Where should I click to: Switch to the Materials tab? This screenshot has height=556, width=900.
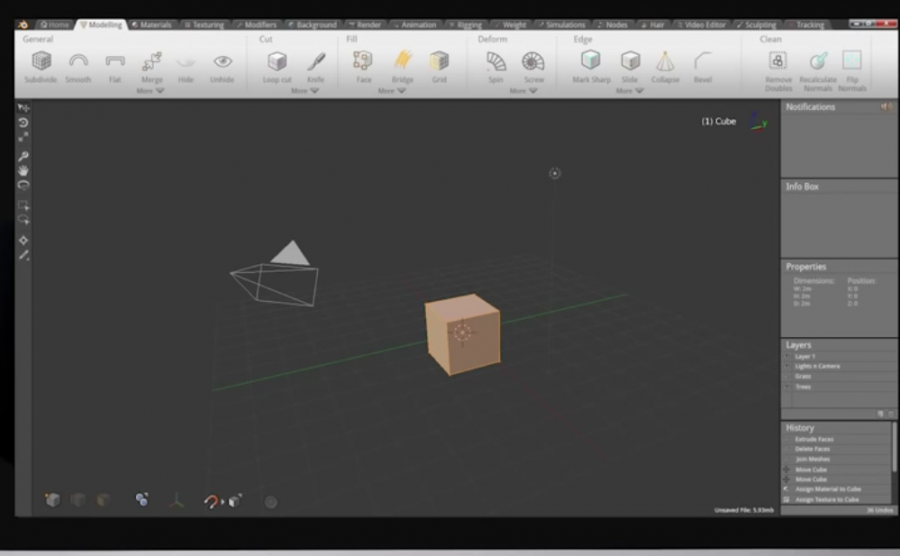click(152, 25)
